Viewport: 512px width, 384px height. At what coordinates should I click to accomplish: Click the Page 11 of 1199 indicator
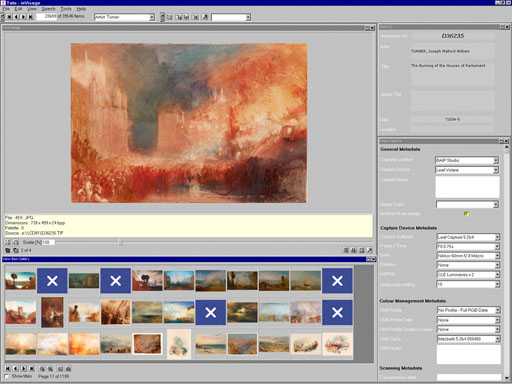[x=54, y=376]
